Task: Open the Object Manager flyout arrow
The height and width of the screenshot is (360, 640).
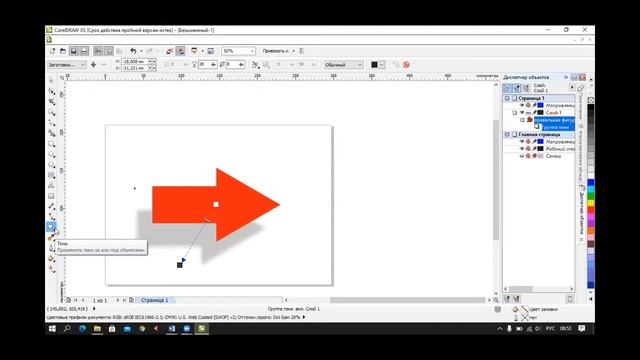Action: pos(572,87)
